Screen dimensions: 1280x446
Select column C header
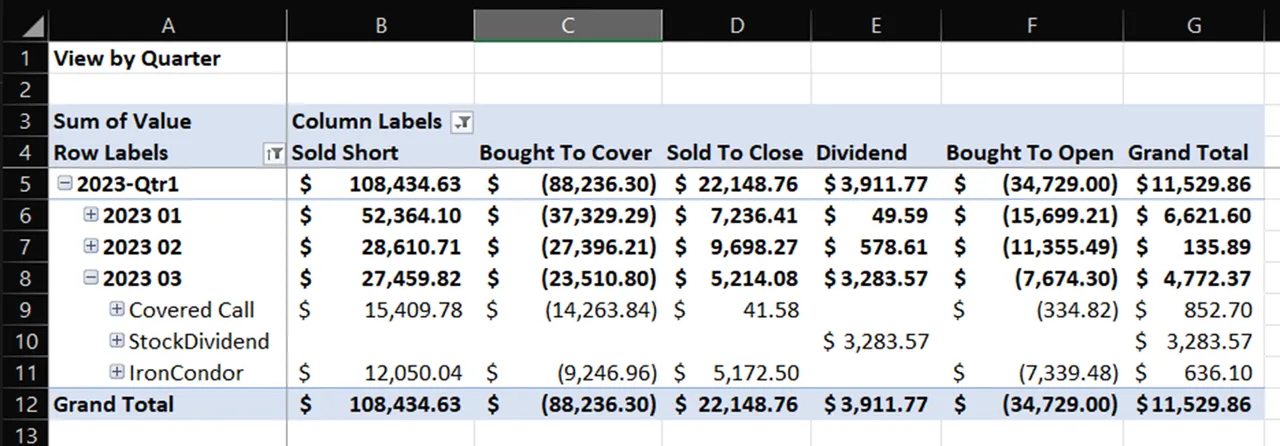(x=568, y=26)
